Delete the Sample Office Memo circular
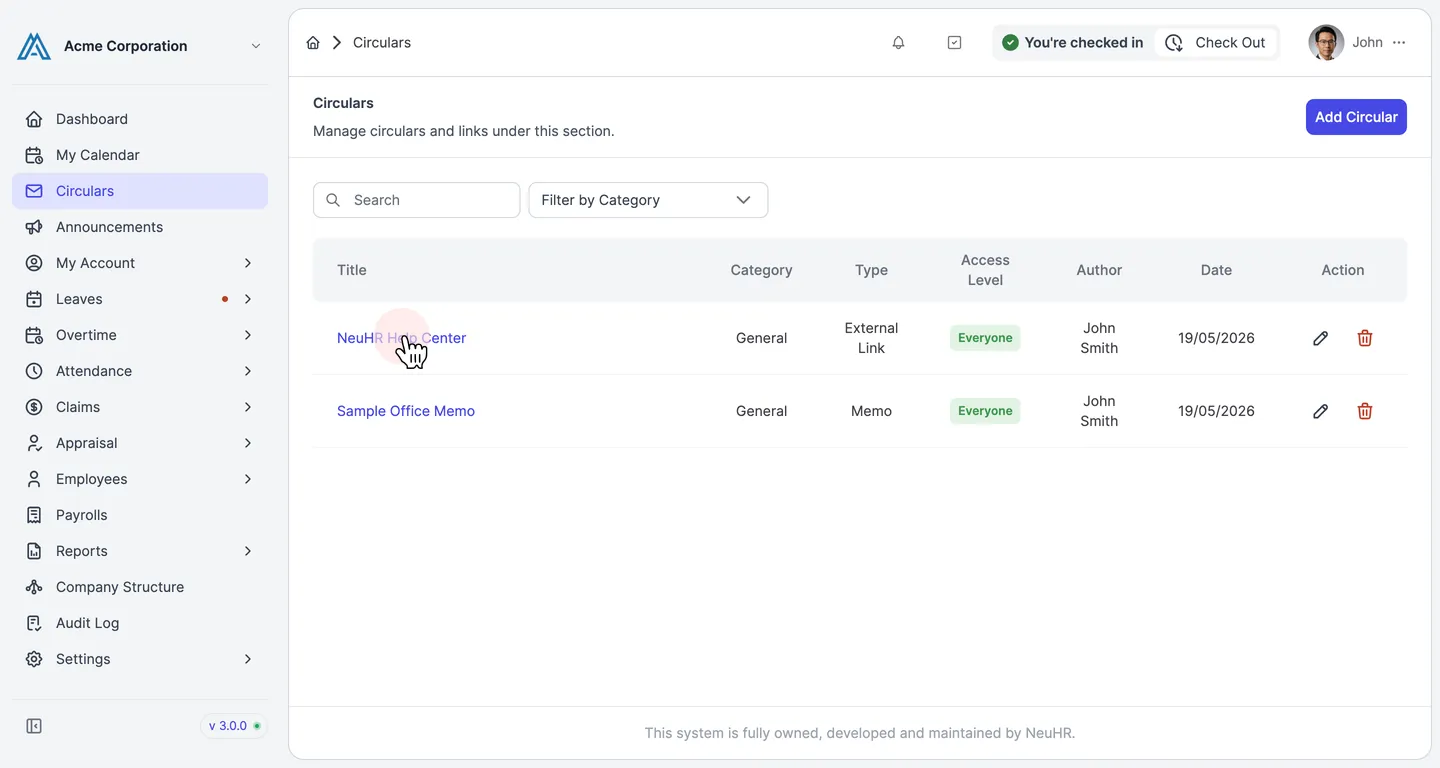1440x768 pixels. pos(1365,411)
